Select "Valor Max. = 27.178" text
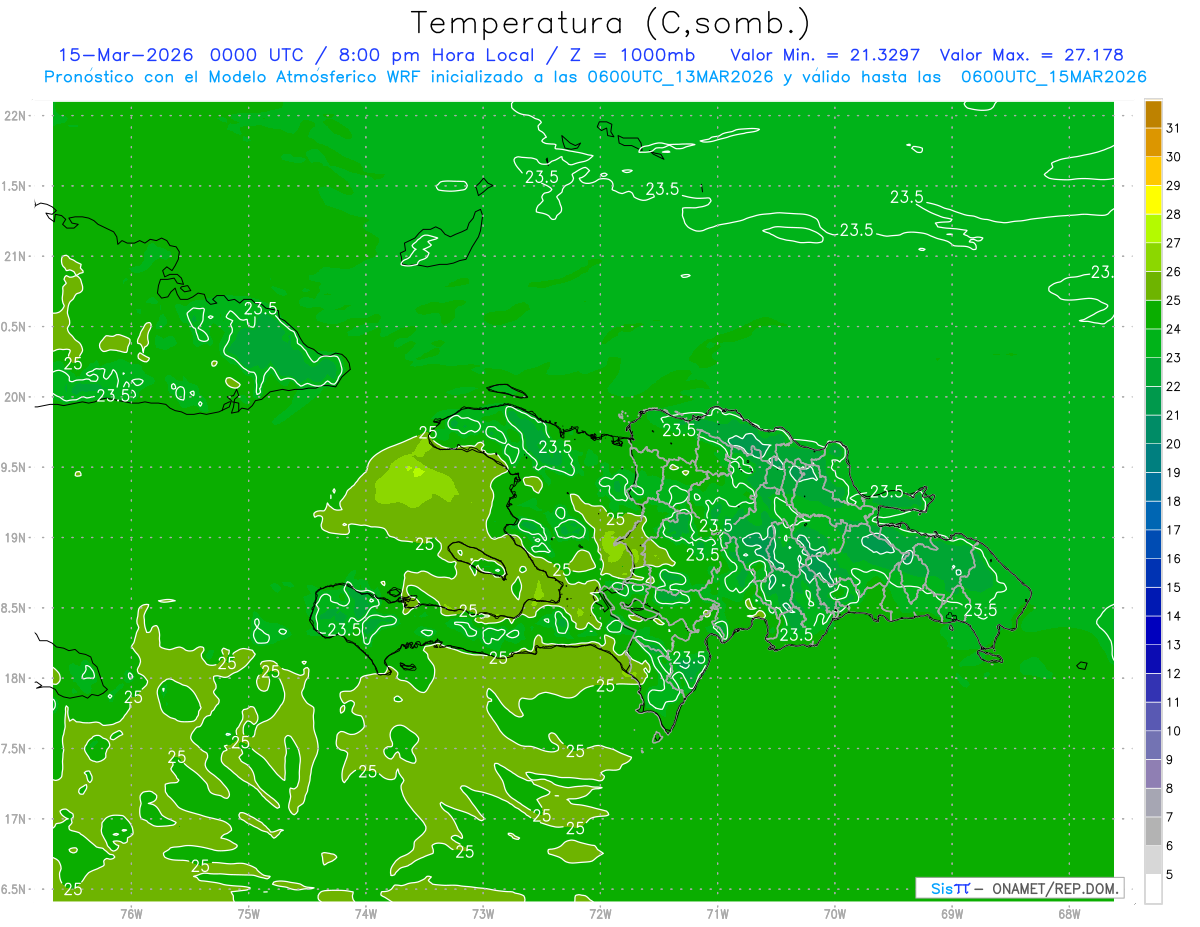Image resolution: width=1200 pixels, height=927 pixels. pos(1030,55)
